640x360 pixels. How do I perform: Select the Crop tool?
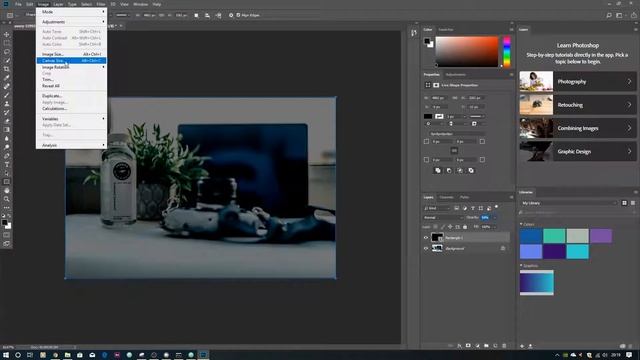pos(7,69)
